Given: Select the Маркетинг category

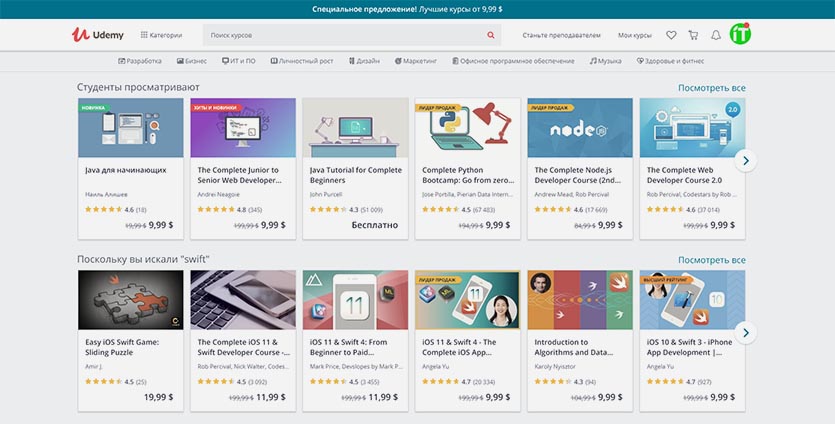Looking at the screenshot, I should point(416,61).
